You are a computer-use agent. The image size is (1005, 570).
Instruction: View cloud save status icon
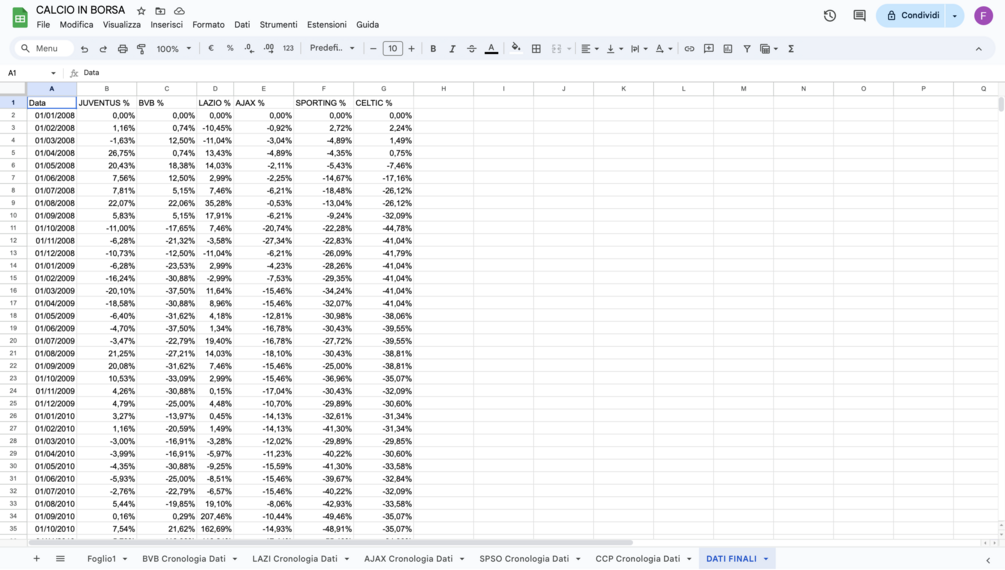[x=179, y=11]
